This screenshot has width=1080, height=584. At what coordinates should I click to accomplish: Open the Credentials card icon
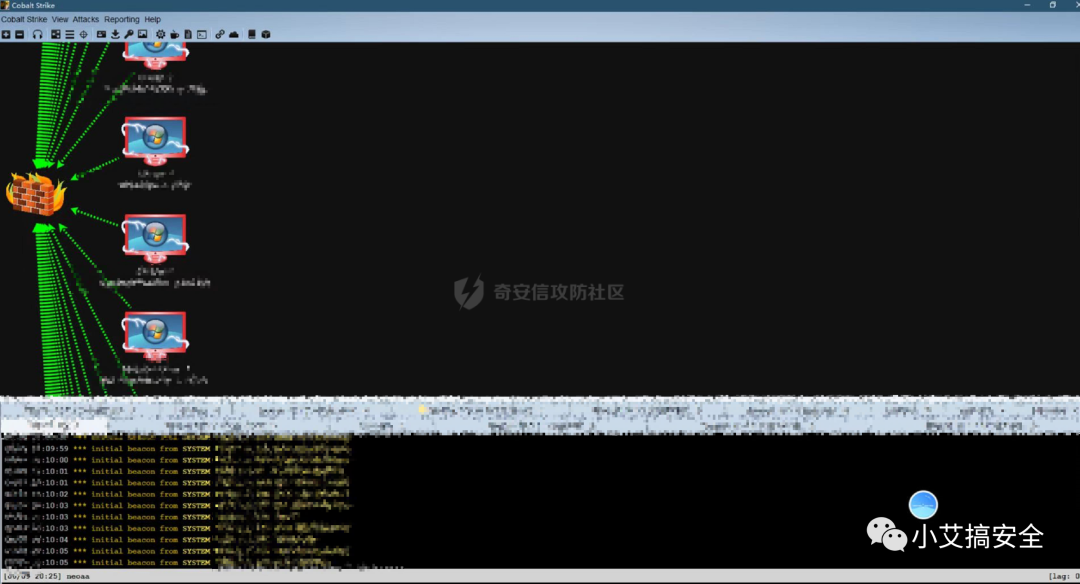click(101, 34)
